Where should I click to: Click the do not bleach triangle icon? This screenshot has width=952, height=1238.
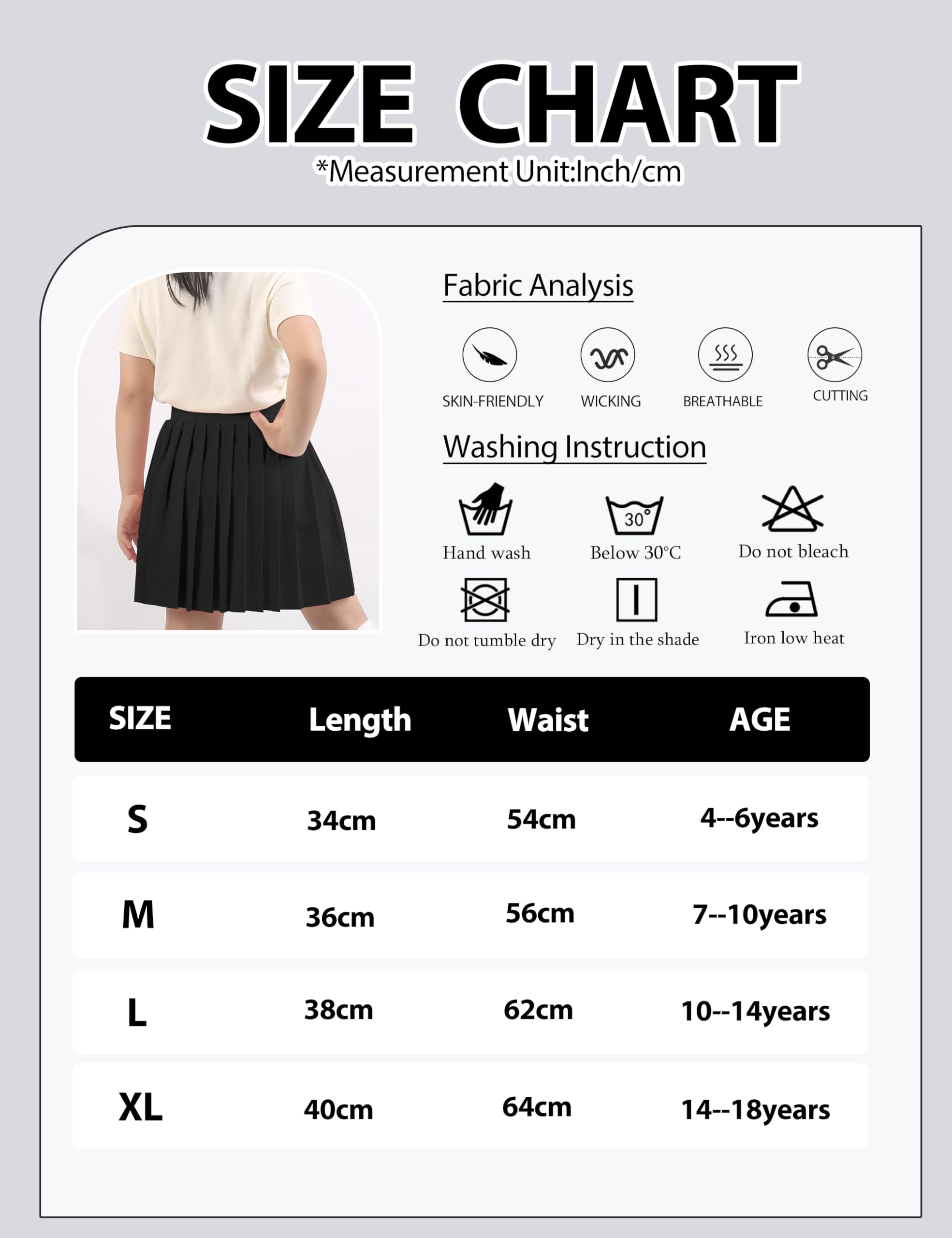(x=792, y=508)
